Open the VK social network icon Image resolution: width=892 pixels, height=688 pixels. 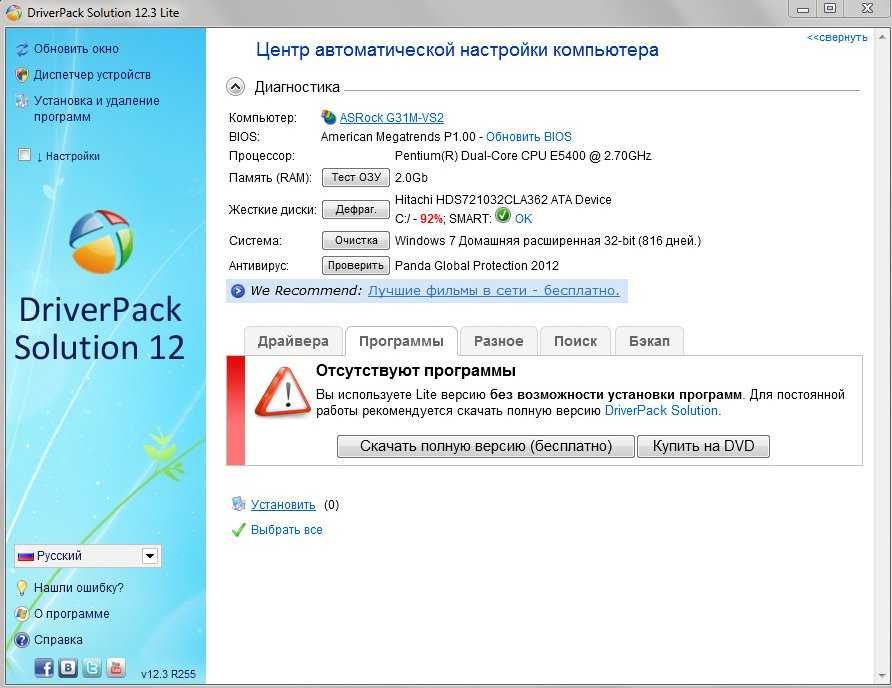pyautogui.click(x=68, y=668)
